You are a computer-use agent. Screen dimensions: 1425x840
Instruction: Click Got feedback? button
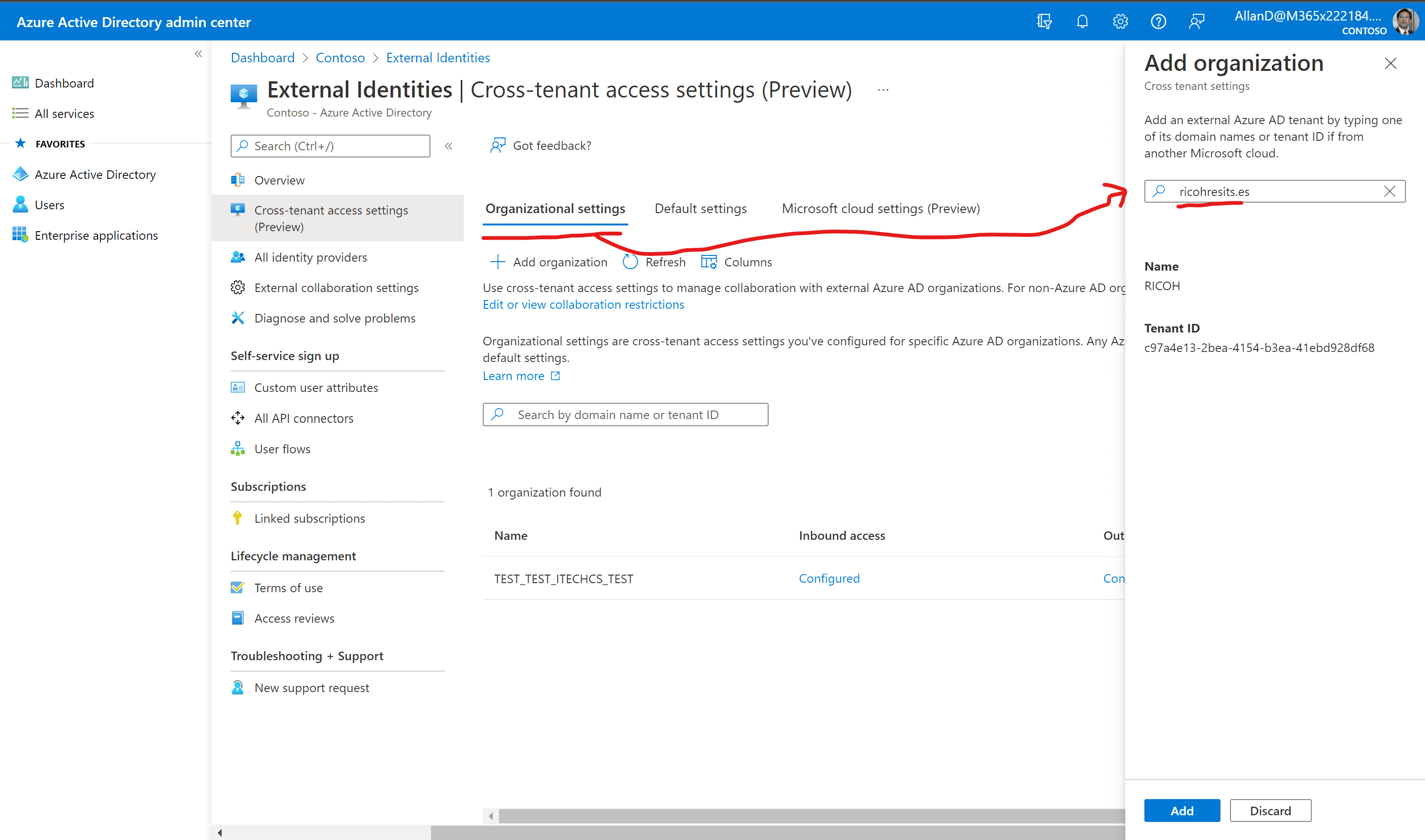tap(540, 146)
